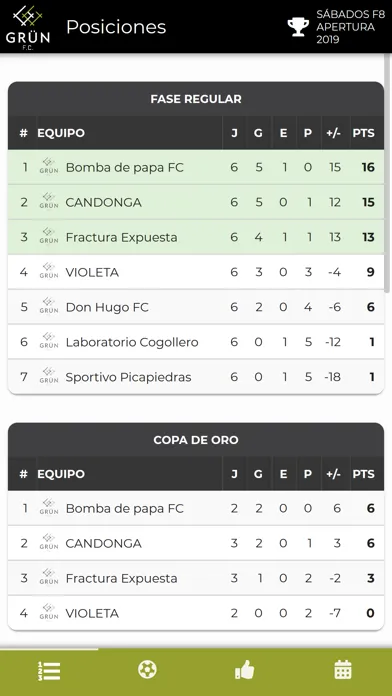
Task: Tap Bomba de papa FC team crest in Fase Regular
Action: (49, 167)
